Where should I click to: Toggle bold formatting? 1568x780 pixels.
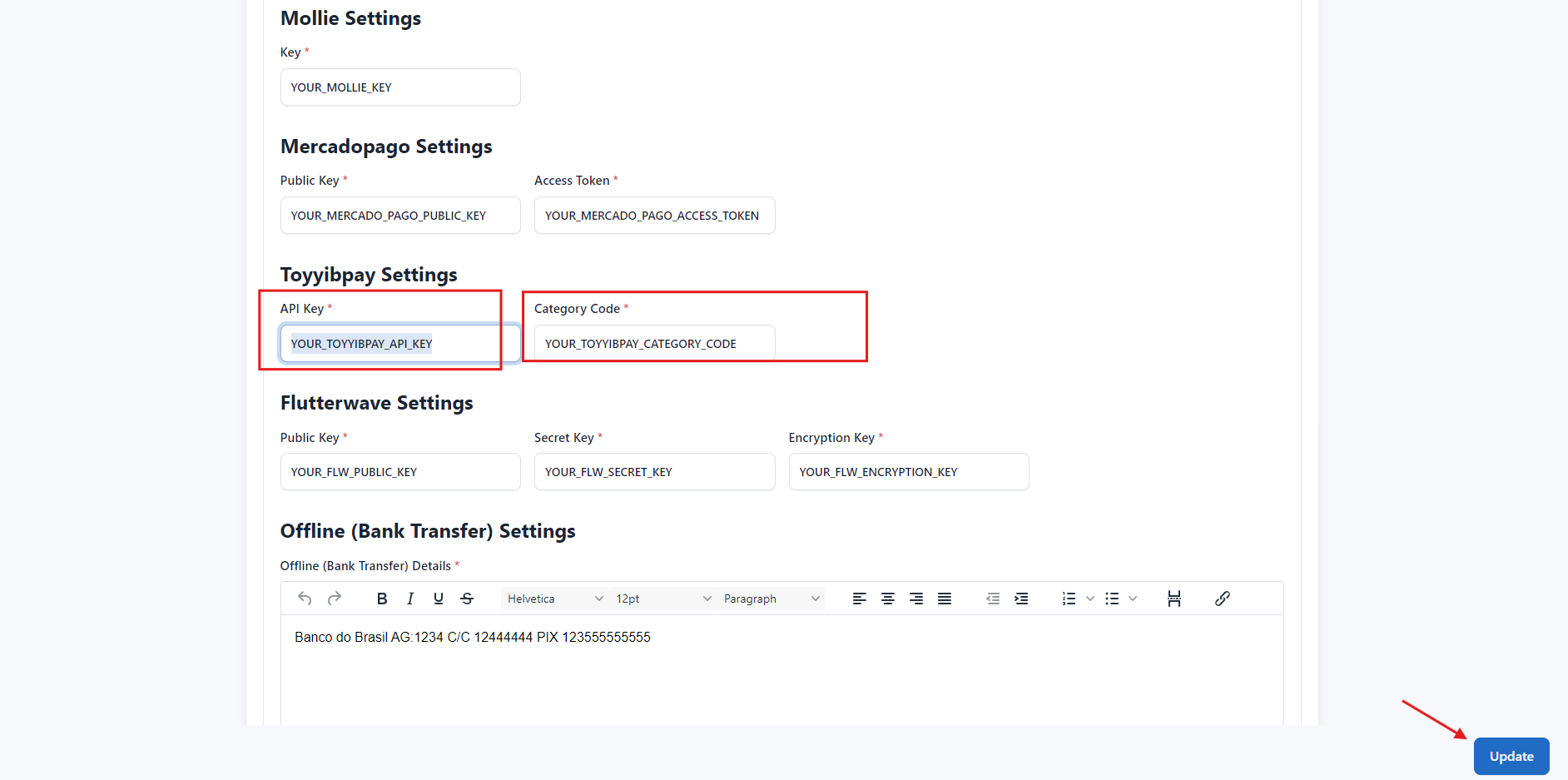coord(382,599)
